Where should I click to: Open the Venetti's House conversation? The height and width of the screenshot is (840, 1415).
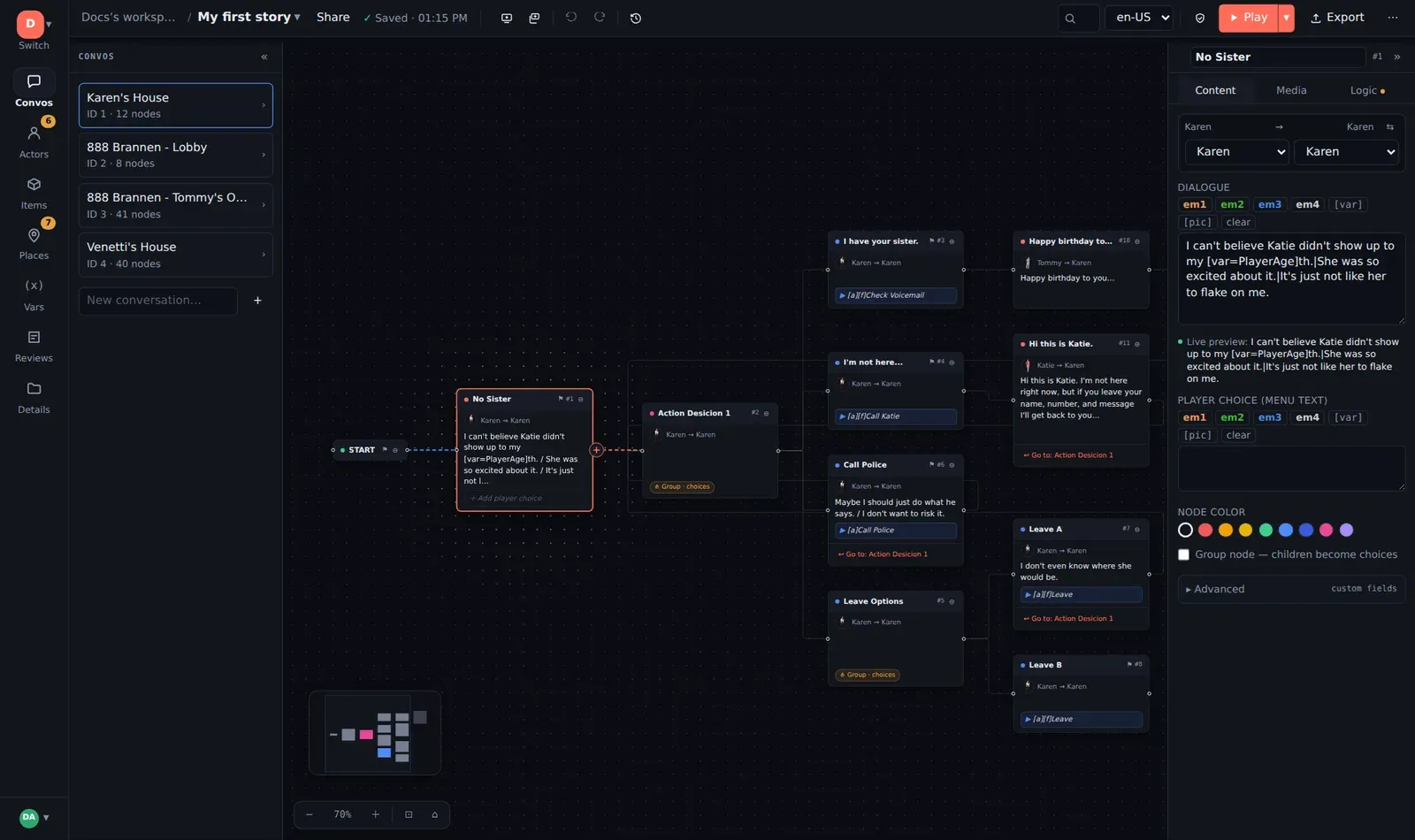tap(175, 255)
